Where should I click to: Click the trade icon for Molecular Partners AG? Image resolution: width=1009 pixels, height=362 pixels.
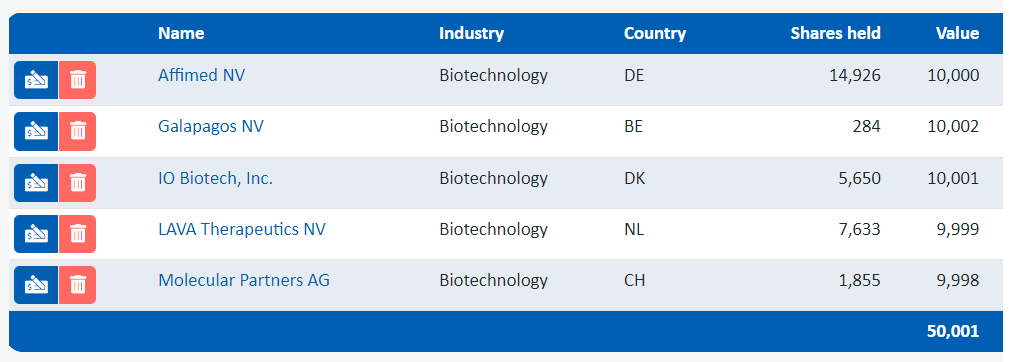click(36, 285)
